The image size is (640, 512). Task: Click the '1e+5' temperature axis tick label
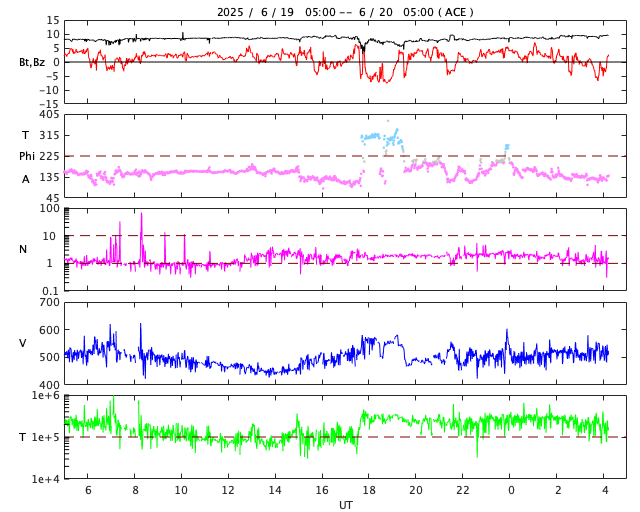coord(46,437)
